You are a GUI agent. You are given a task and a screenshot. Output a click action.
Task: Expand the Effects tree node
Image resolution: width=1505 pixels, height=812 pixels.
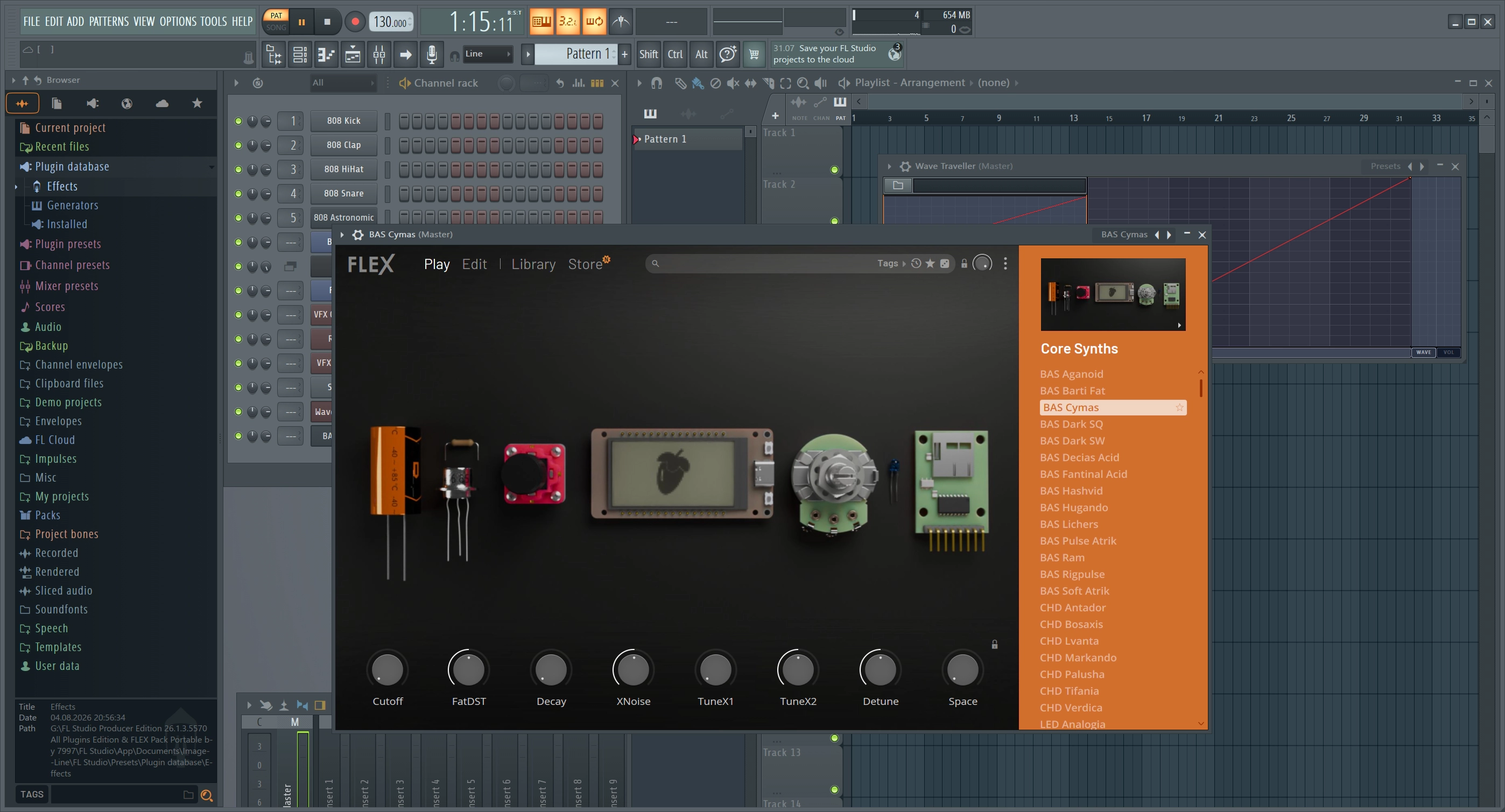coord(16,187)
